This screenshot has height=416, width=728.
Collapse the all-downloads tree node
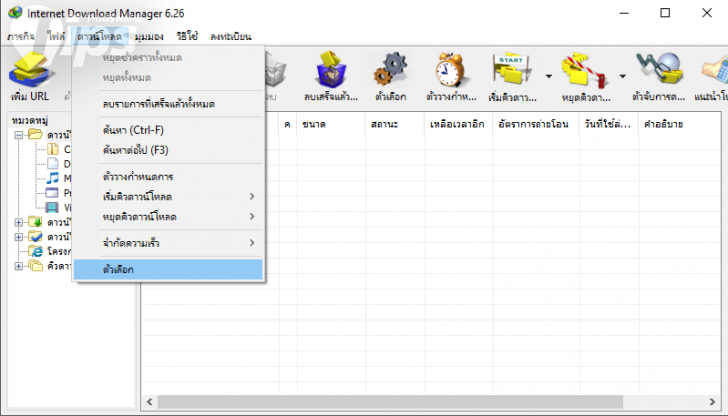[19, 135]
